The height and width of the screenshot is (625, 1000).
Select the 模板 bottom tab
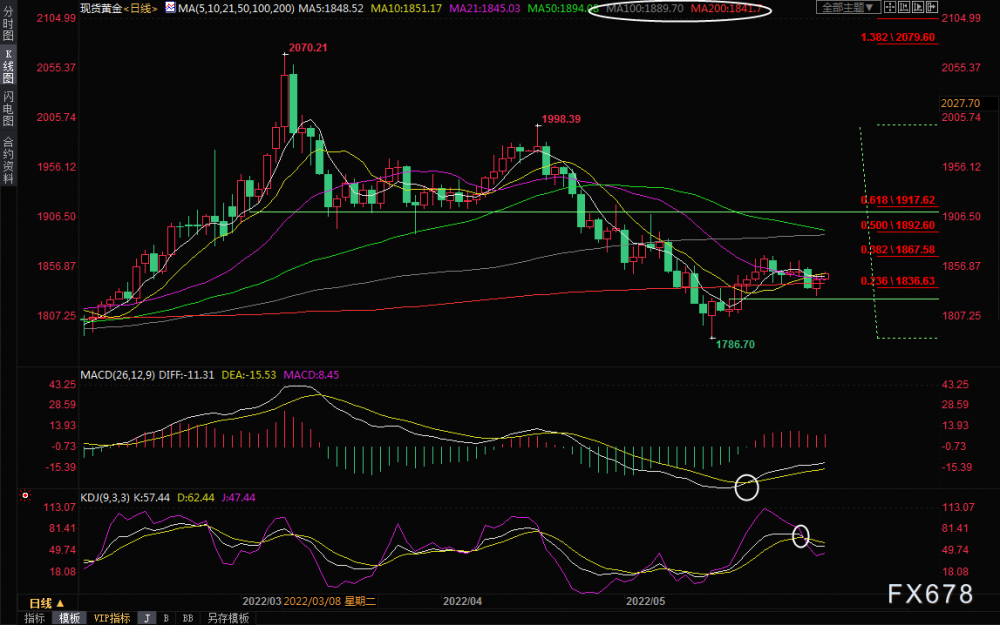(x=70, y=618)
